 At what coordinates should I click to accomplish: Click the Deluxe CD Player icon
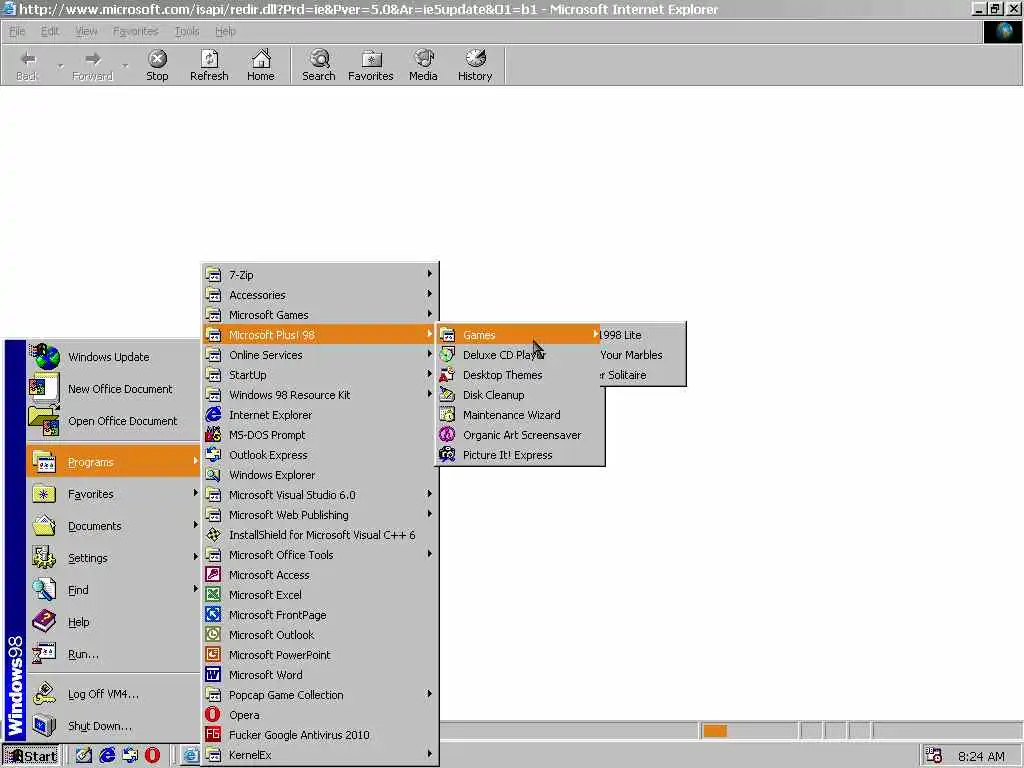pyautogui.click(x=447, y=355)
